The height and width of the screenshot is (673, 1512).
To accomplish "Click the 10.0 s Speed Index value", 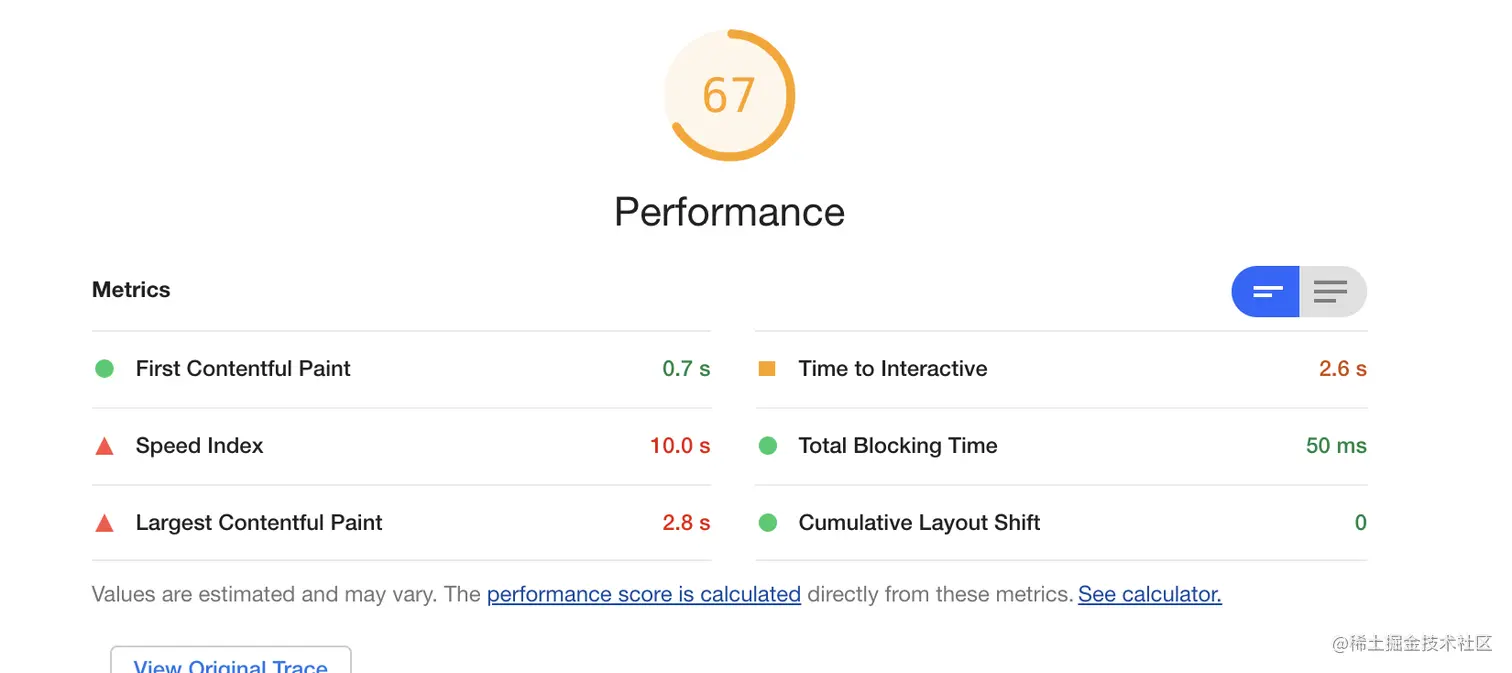I will 680,446.
